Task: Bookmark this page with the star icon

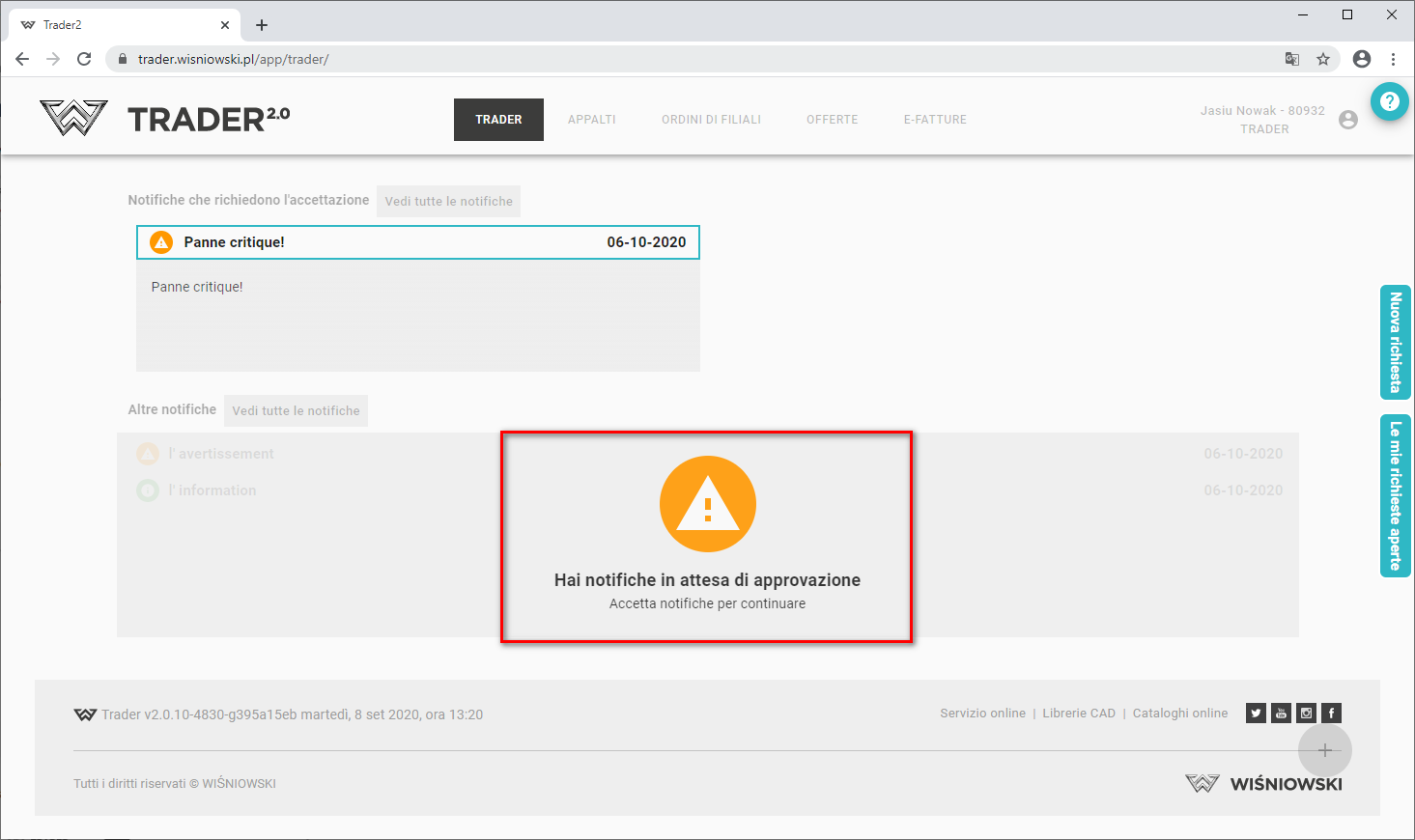Action: (1323, 59)
